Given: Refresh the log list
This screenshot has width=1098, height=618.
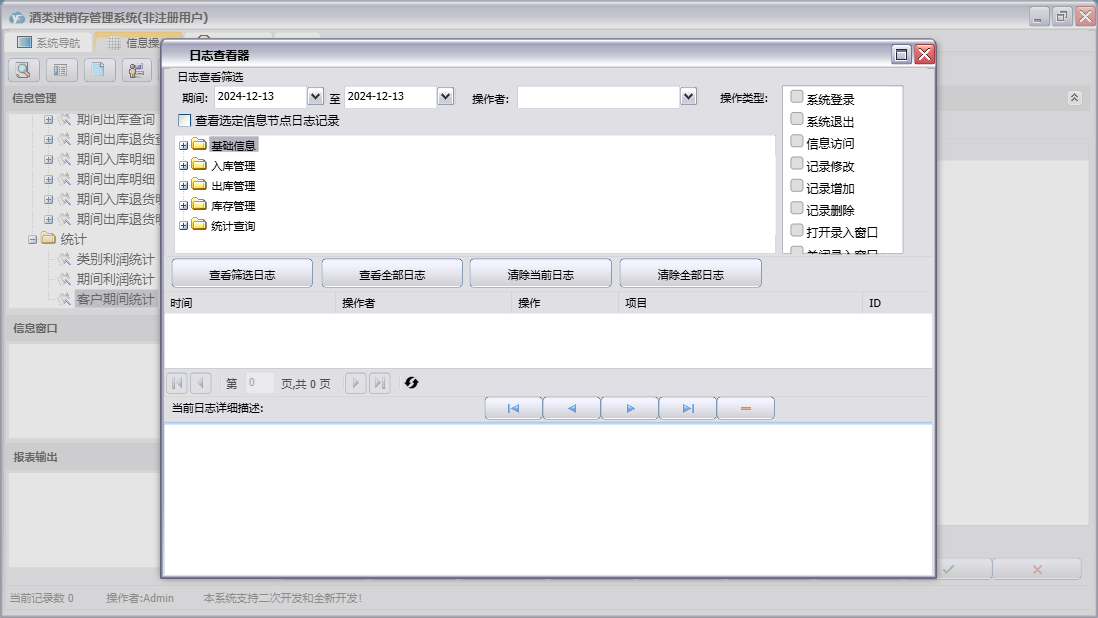Looking at the screenshot, I should tap(411, 383).
